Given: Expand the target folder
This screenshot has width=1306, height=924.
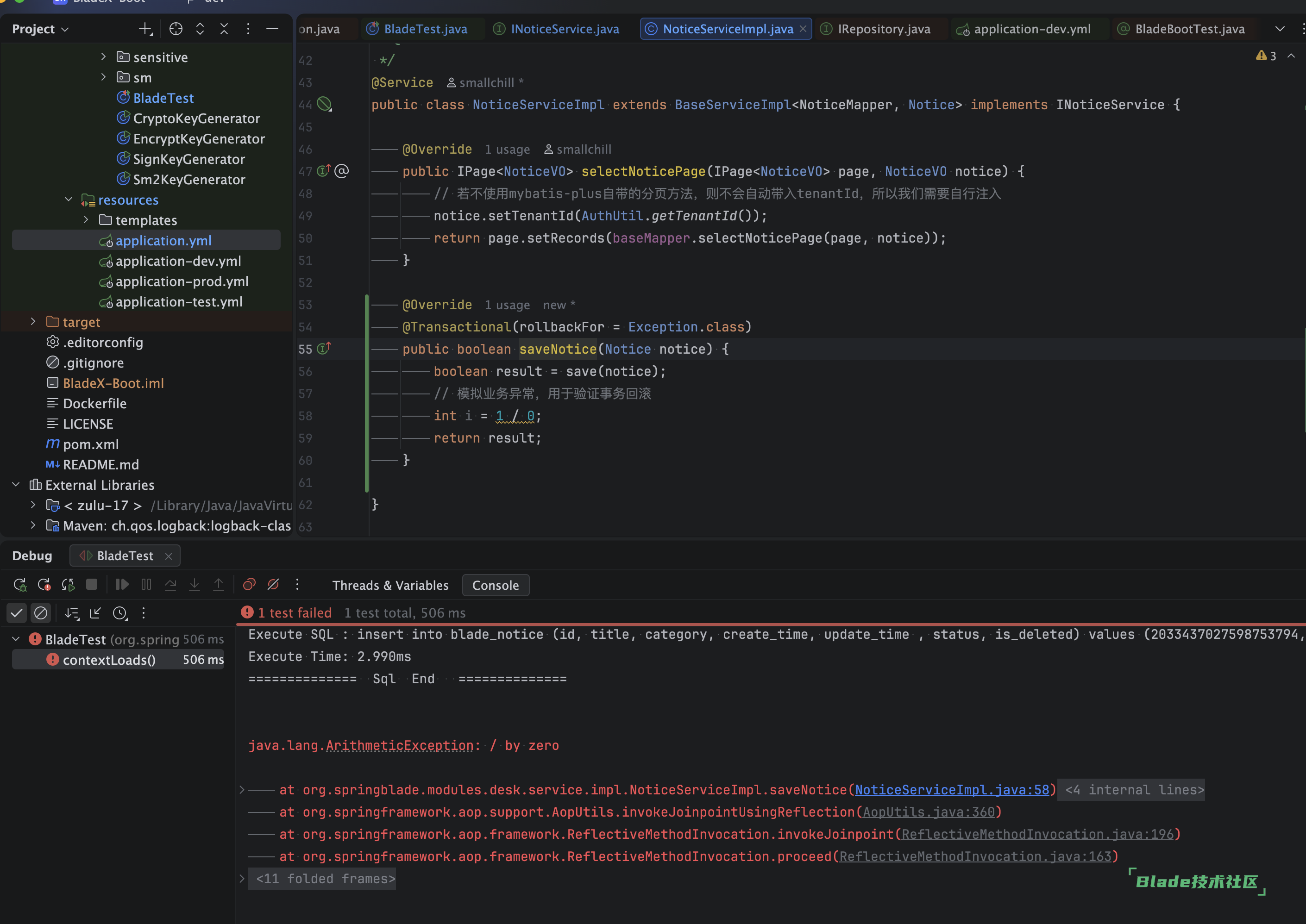Looking at the screenshot, I should click(x=33, y=322).
